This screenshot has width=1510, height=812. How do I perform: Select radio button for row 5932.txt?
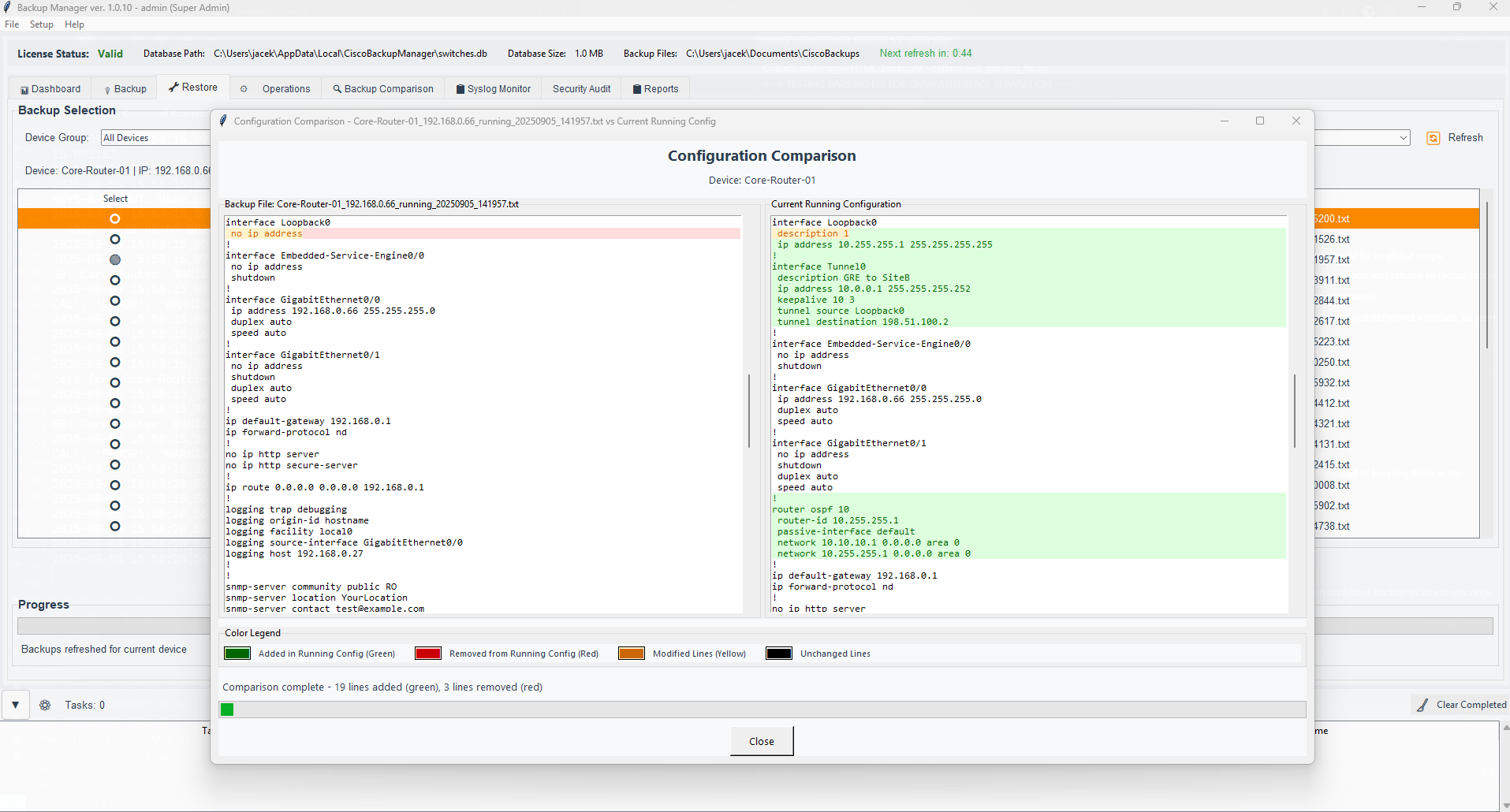(x=115, y=382)
